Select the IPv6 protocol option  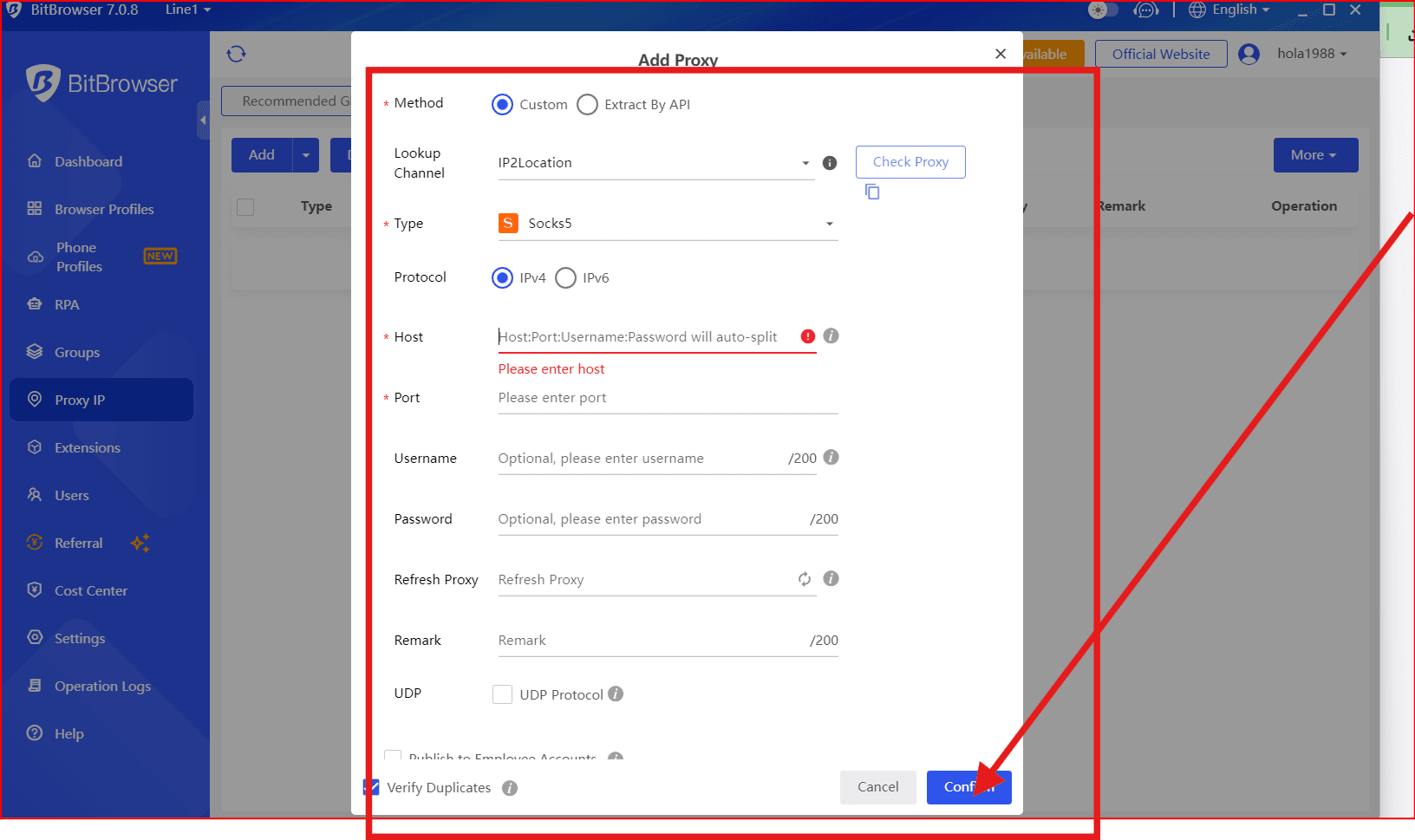click(566, 278)
